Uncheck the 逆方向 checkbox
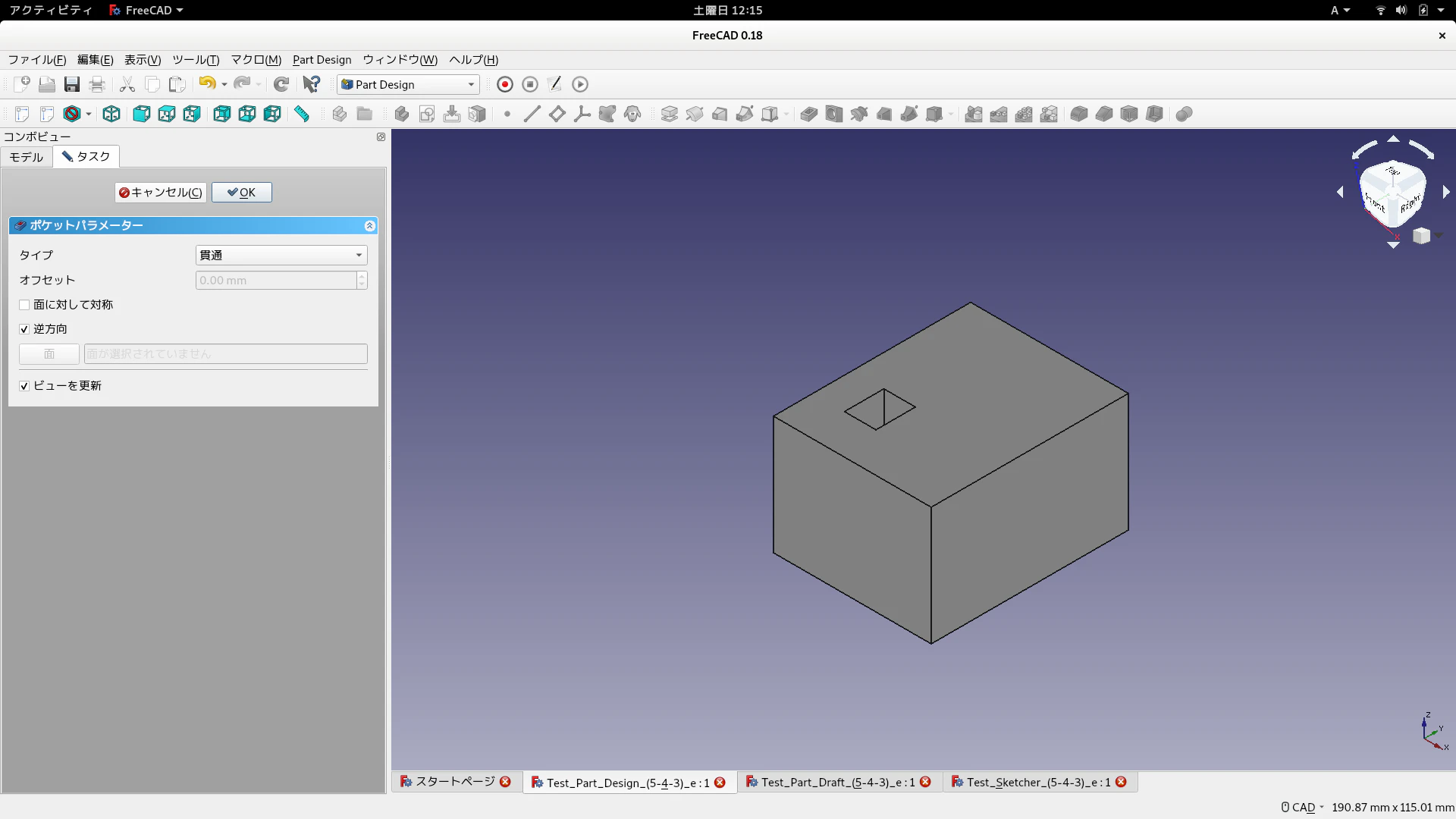Viewport: 1456px width, 819px height. (x=24, y=329)
